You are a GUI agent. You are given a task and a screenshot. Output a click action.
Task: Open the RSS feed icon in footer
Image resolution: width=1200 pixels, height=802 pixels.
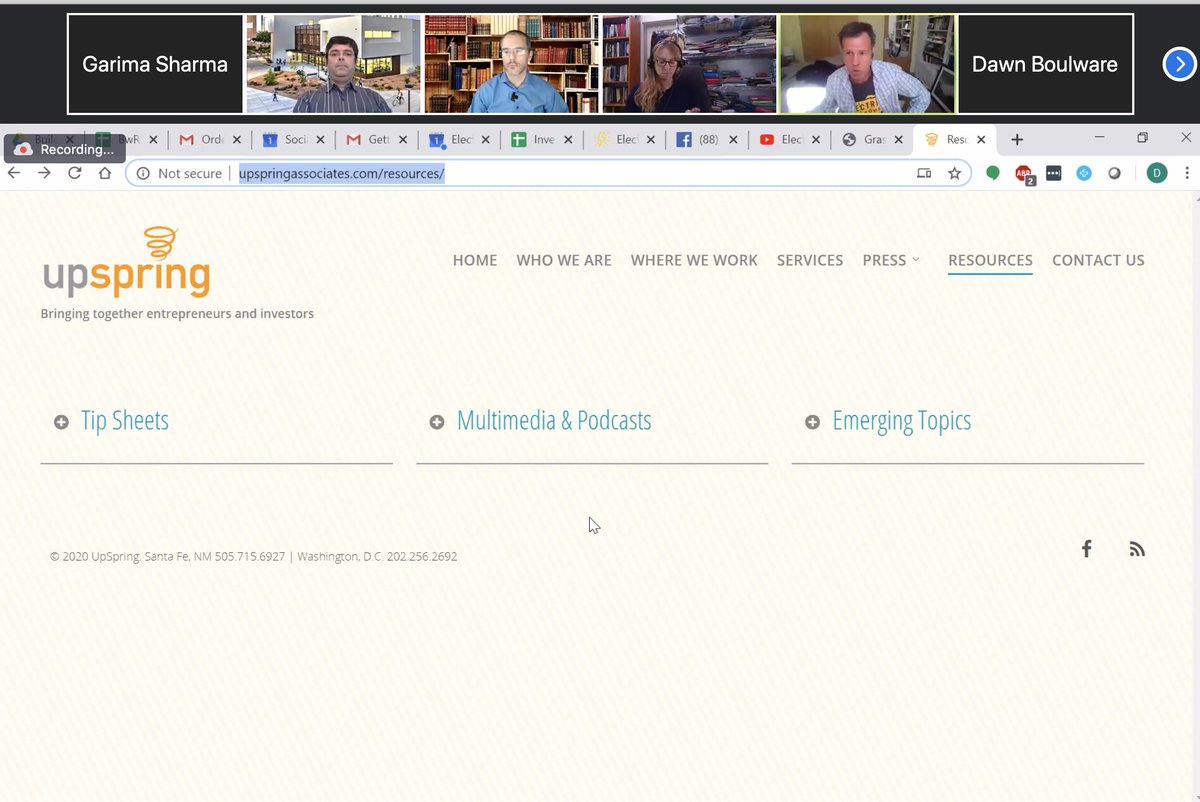pos(1137,549)
